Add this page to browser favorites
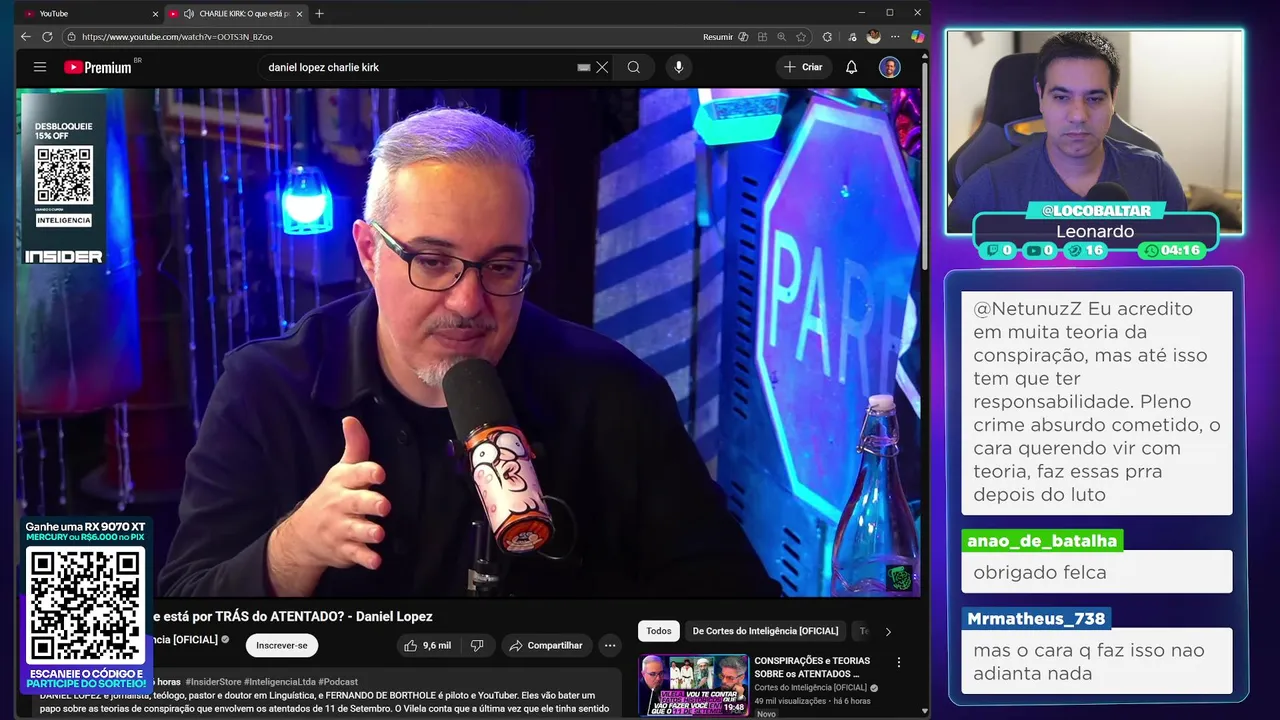Screen dimensions: 1280x720 point(801,37)
